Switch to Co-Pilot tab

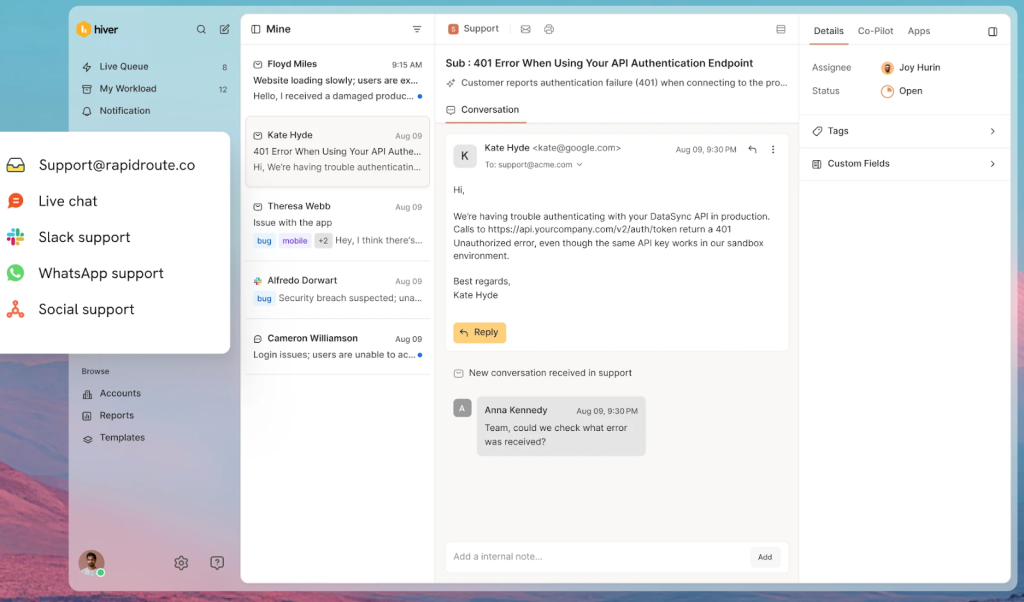[875, 31]
